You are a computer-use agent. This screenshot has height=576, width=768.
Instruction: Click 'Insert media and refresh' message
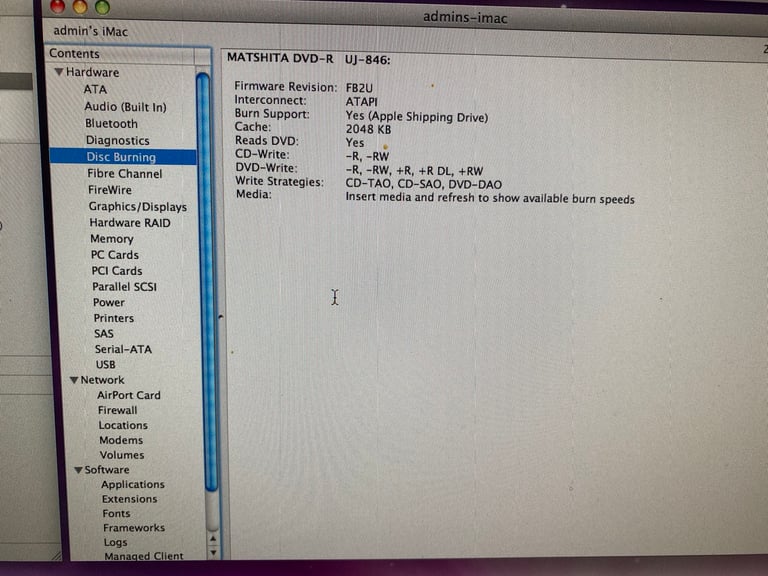490,198
